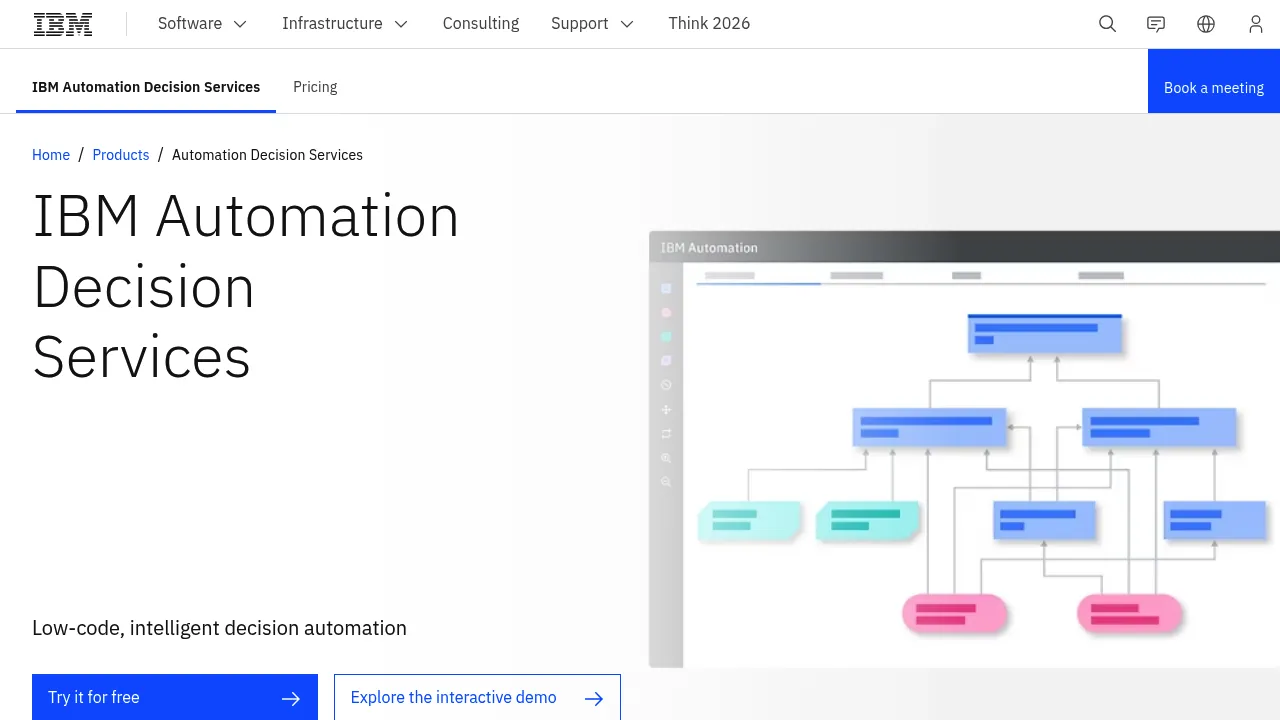The height and width of the screenshot is (720, 1280).
Task: Click the large page heading text
Action: [x=246, y=286]
